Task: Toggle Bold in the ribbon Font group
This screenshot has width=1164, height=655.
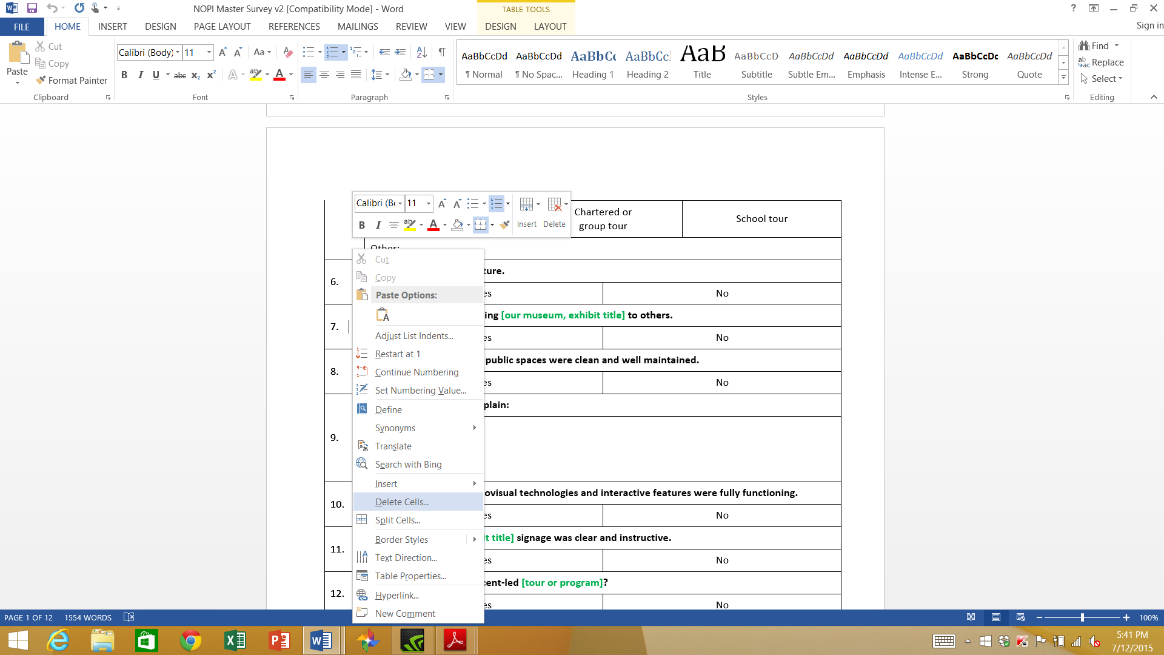Action: [x=125, y=75]
